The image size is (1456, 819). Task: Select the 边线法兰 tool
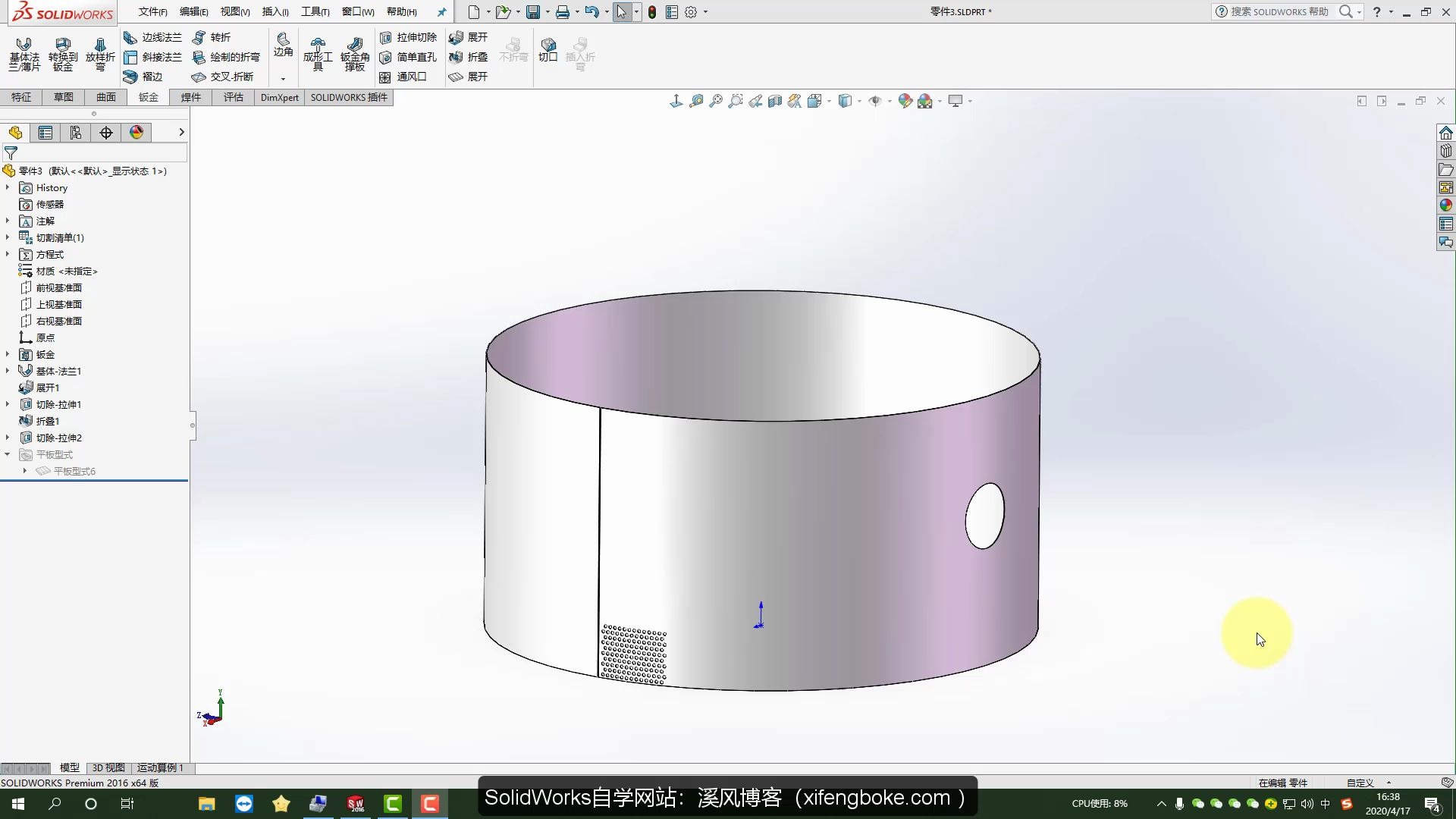(153, 37)
